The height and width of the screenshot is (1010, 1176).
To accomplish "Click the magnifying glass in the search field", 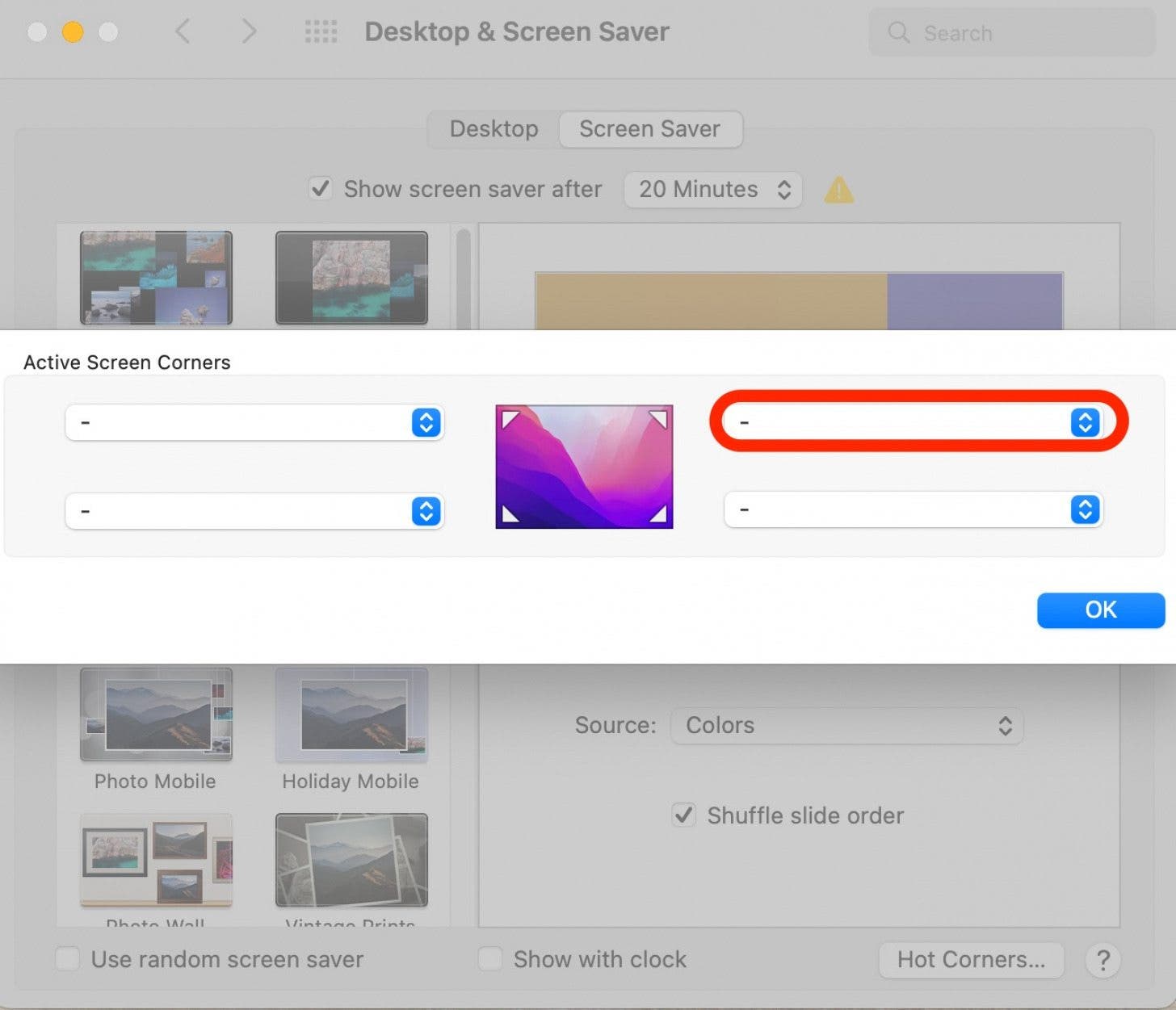I will click(898, 33).
